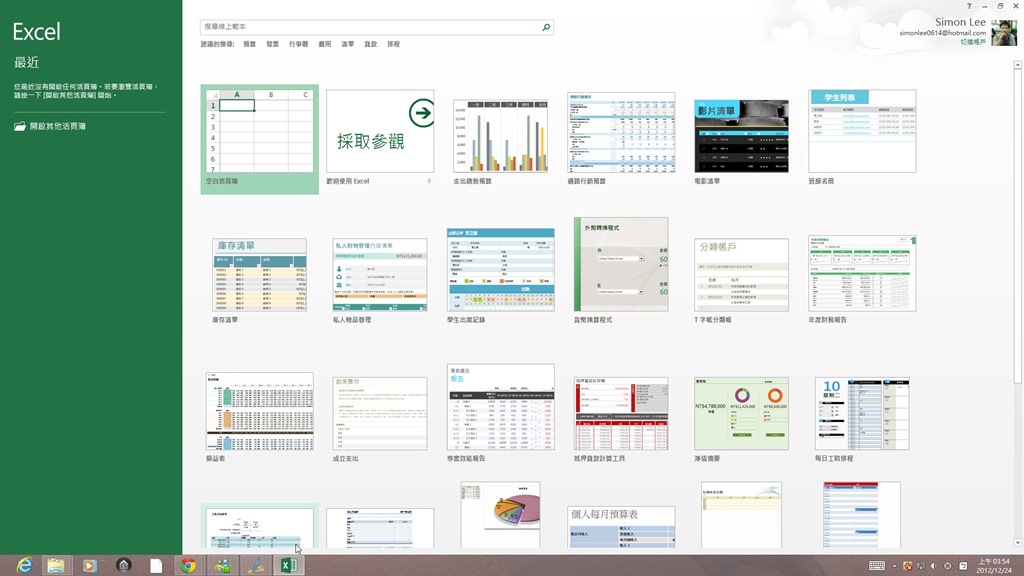Search suggested term 費用

click(325, 44)
